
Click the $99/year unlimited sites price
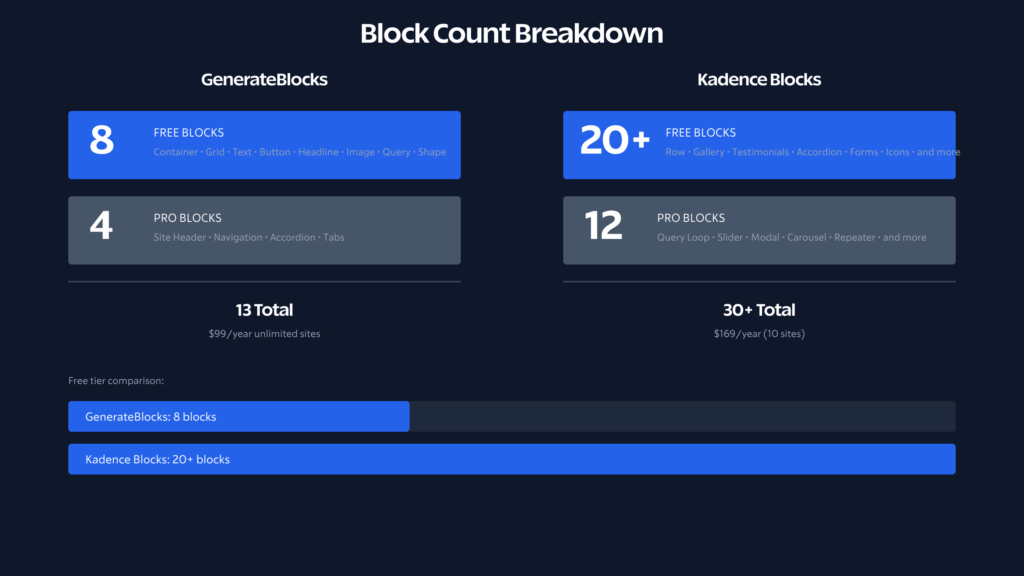[x=264, y=334]
